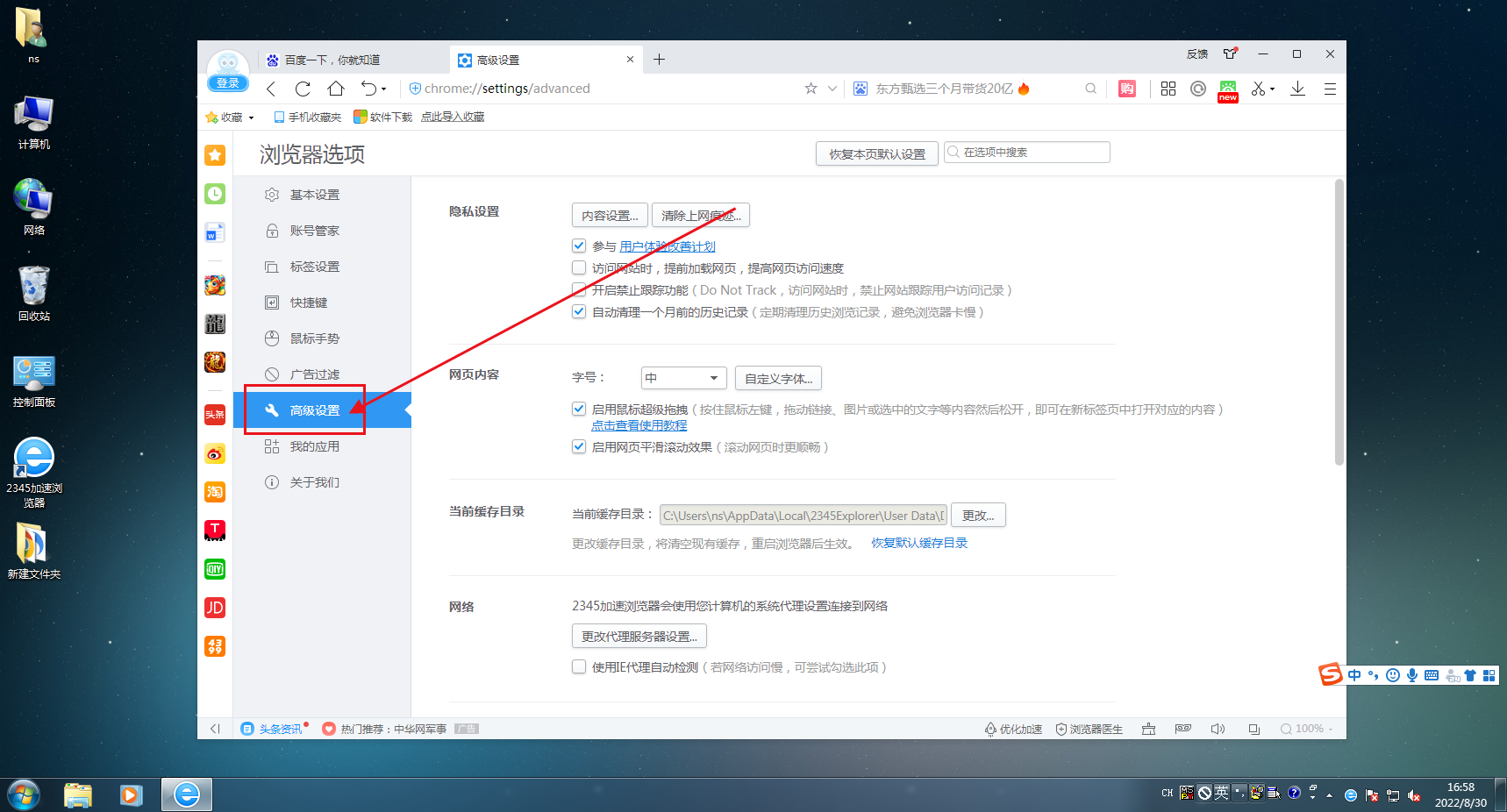The width and height of the screenshot is (1507, 812).
Task: Click the star favorites icon in the left sidebar
Action: coord(215,155)
